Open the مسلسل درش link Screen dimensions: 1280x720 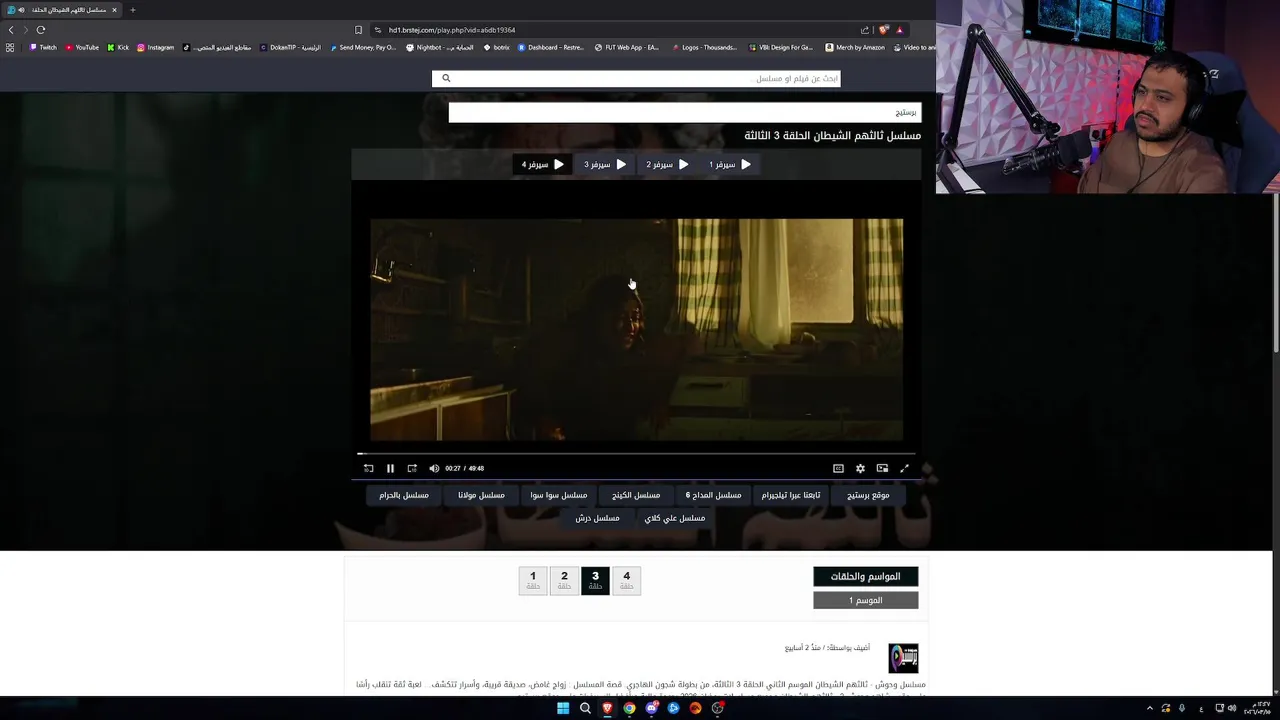597,518
